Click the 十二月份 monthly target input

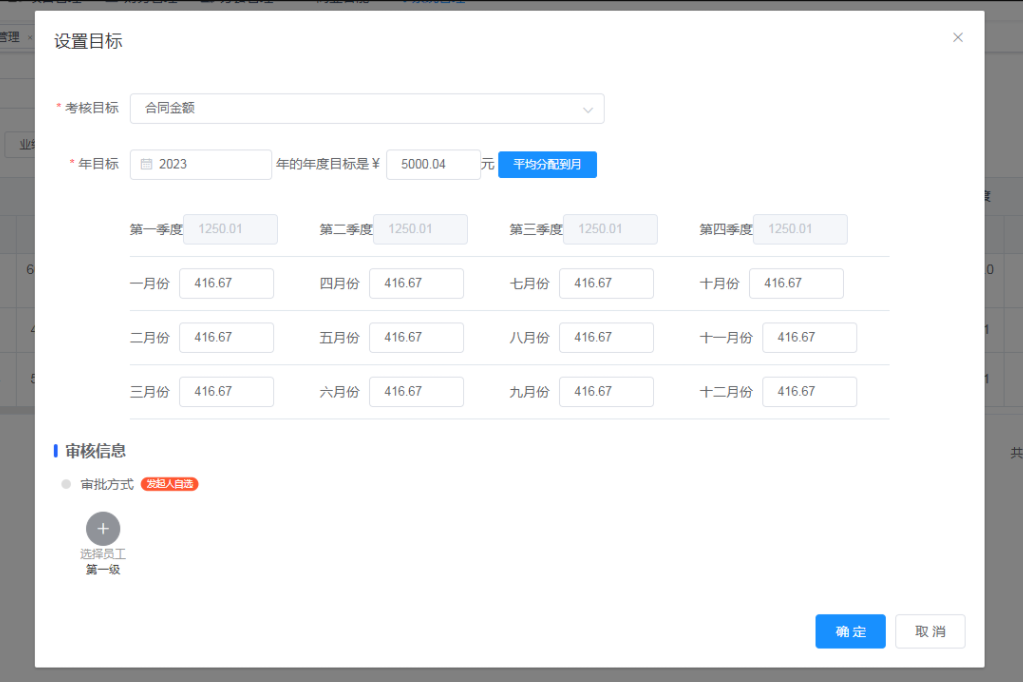809,391
